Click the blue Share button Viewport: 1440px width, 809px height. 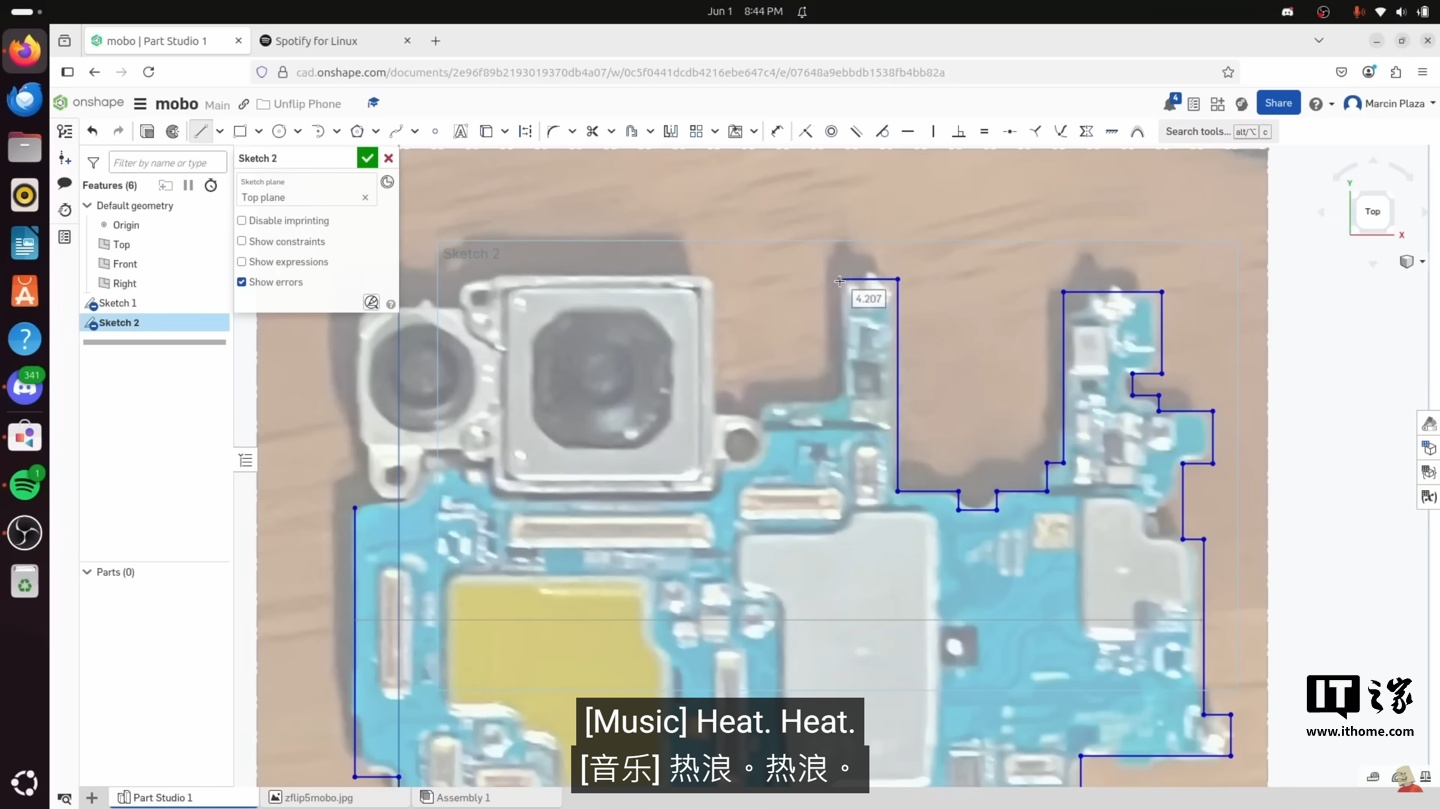(x=1277, y=103)
